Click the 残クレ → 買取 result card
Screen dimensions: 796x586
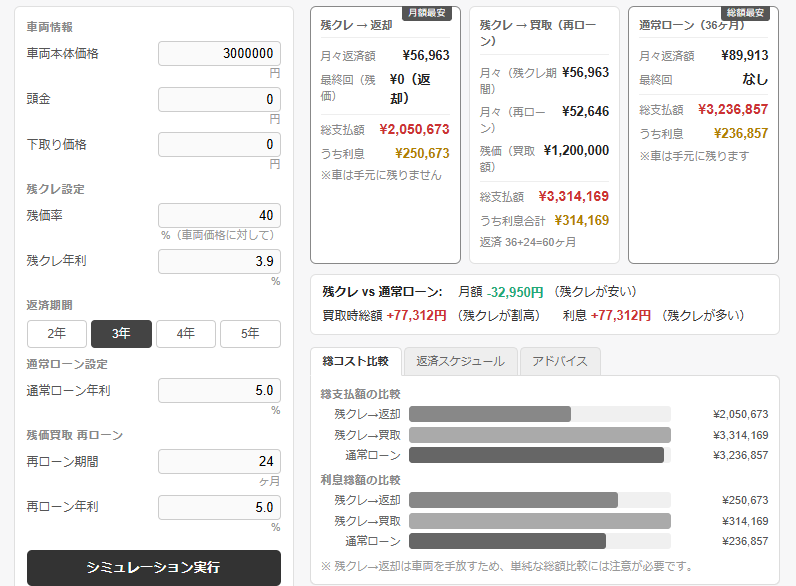pos(544,135)
